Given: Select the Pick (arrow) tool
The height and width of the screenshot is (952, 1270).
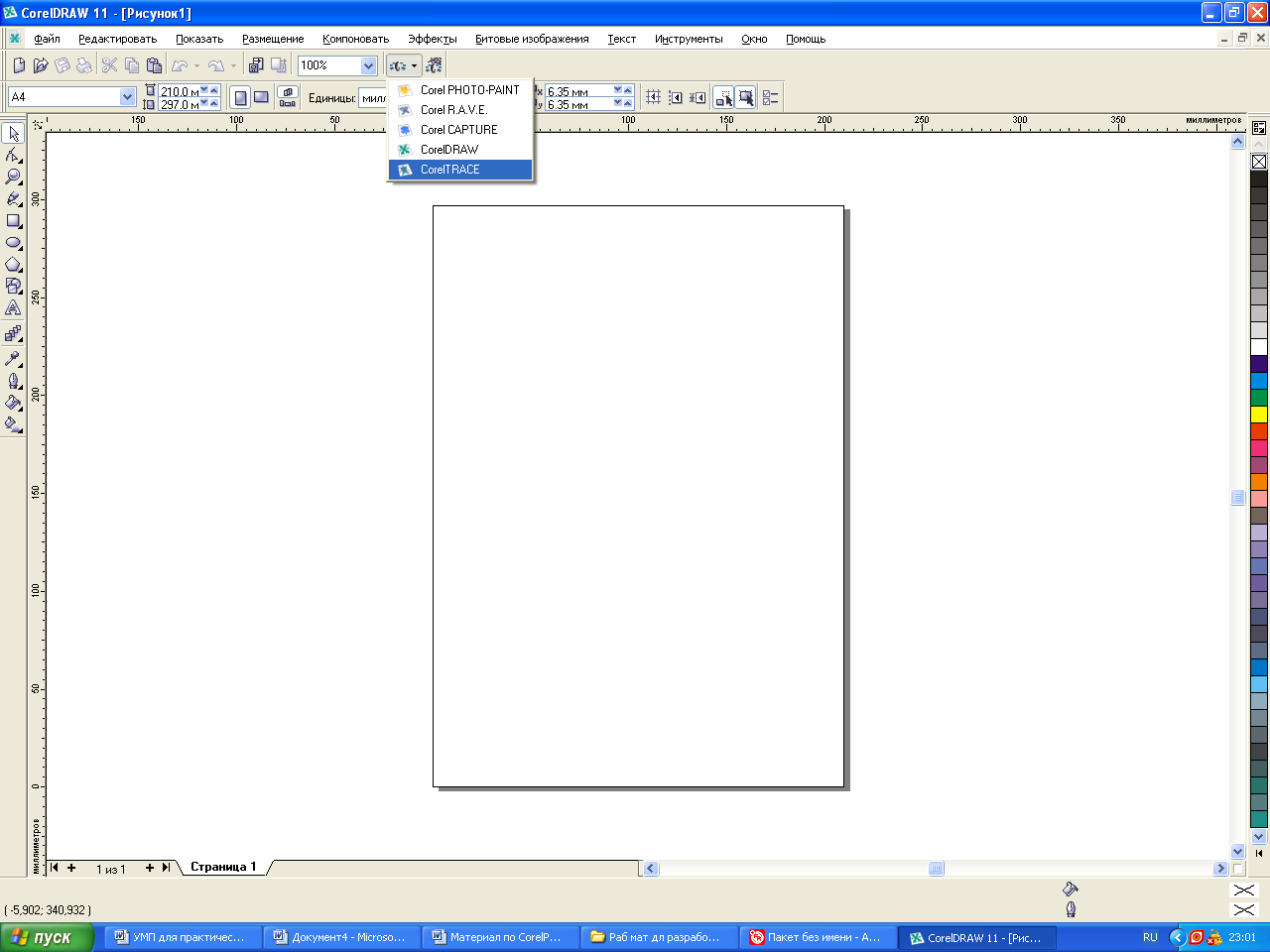Looking at the screenshot, I should [14, 134].
